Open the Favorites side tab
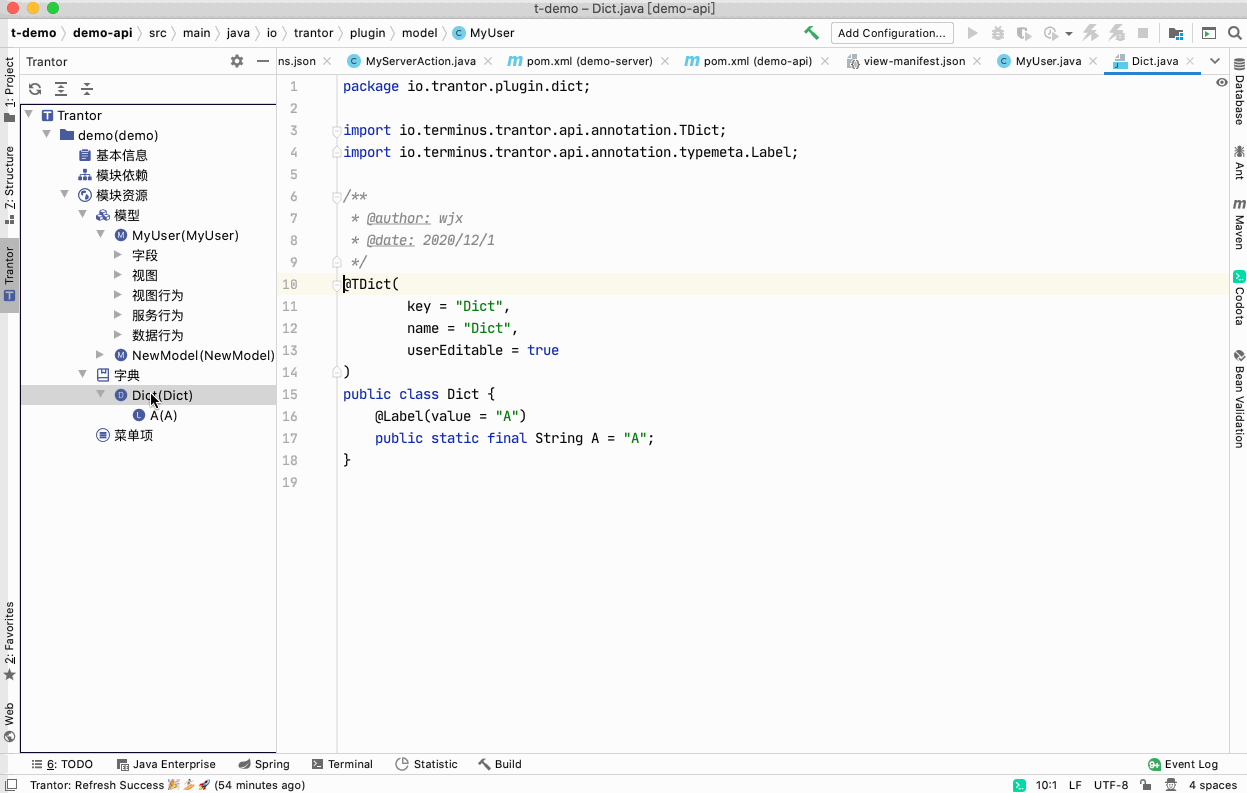This screenshot has width=1247, height=793. click(x=9, y=641)
